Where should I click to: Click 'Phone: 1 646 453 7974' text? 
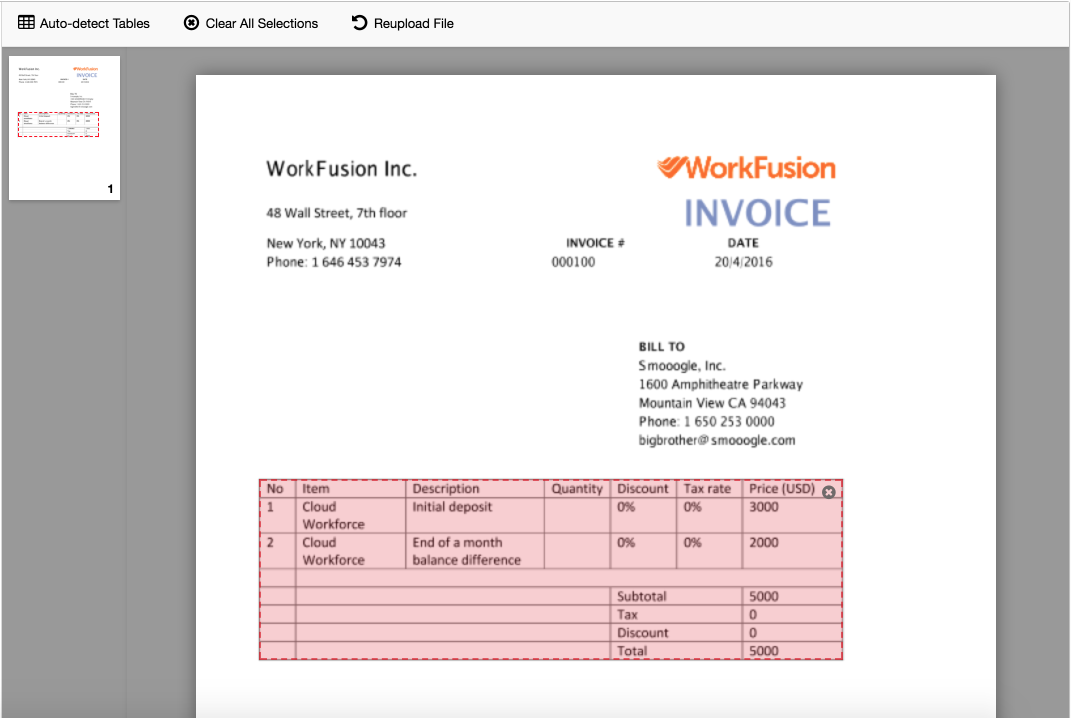pos(334,262)
